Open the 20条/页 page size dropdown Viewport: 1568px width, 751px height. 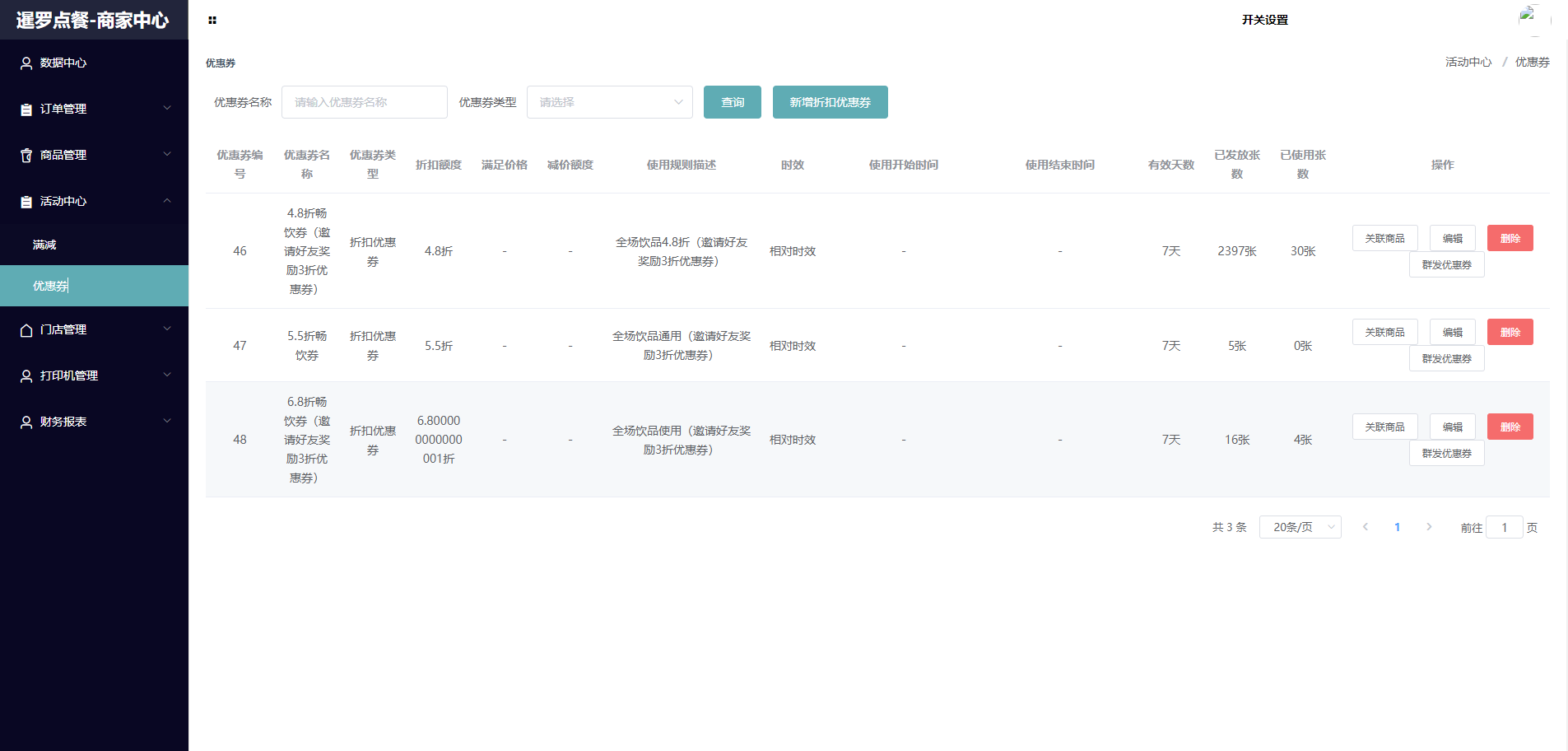coord(1300,527)
